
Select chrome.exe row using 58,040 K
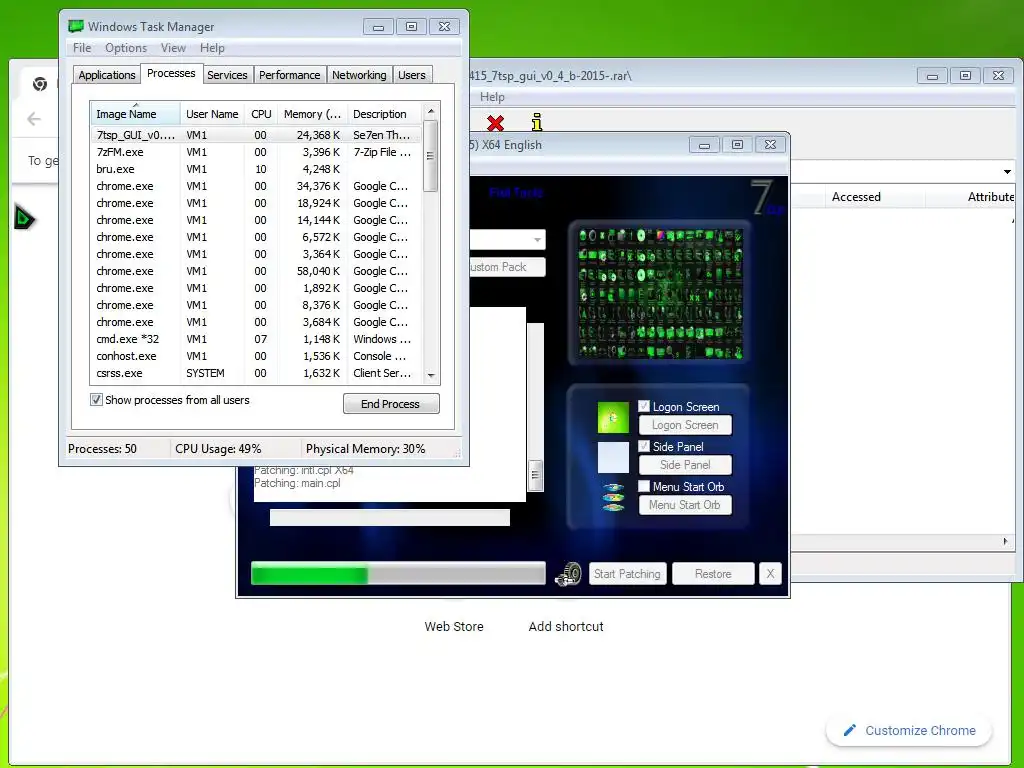coord(256,271)
